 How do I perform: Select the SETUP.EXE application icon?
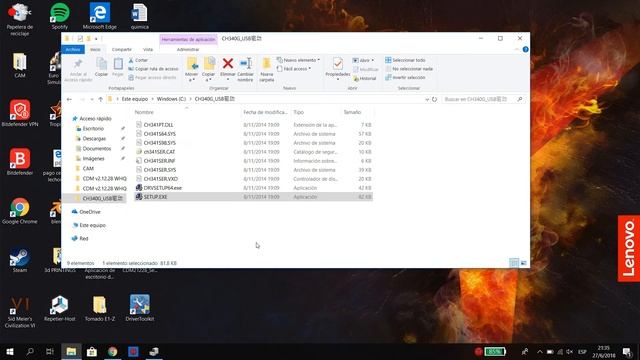[139, 197]
